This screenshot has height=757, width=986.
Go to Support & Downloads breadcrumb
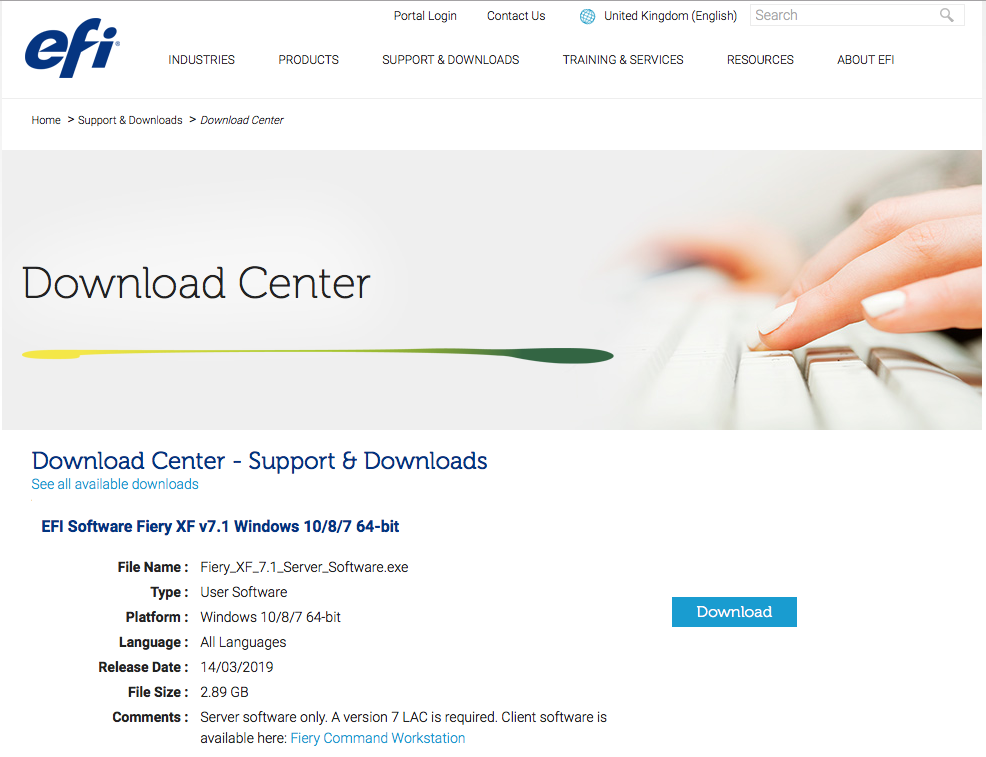coord(130,120)
